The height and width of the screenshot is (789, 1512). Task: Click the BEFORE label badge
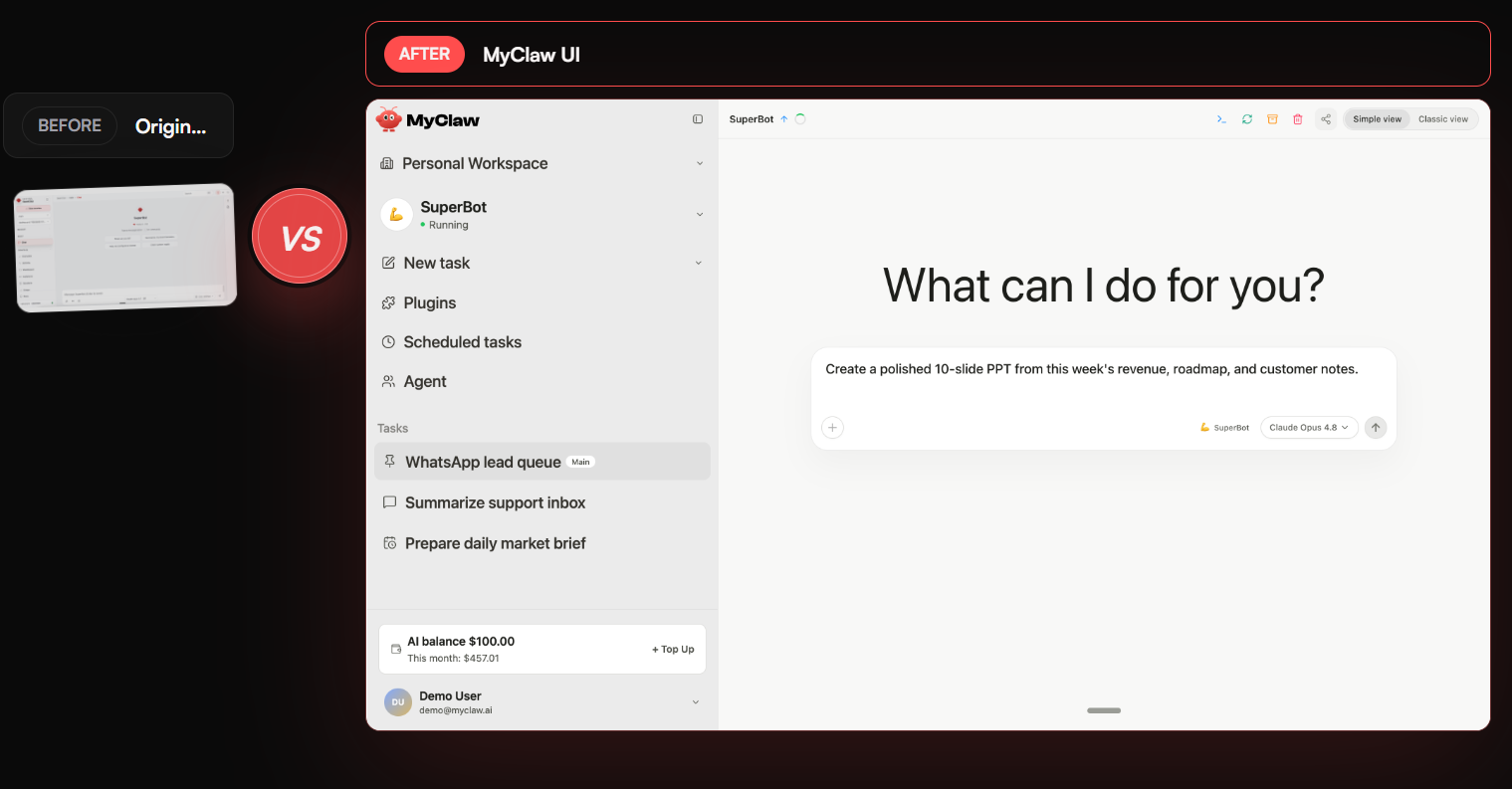[70, 125]
